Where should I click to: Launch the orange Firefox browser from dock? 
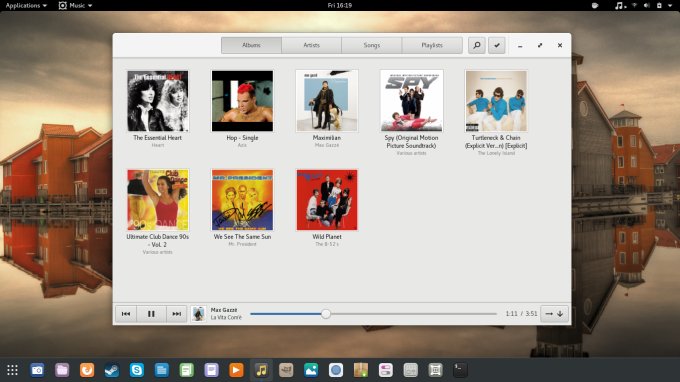click(87, 370)
